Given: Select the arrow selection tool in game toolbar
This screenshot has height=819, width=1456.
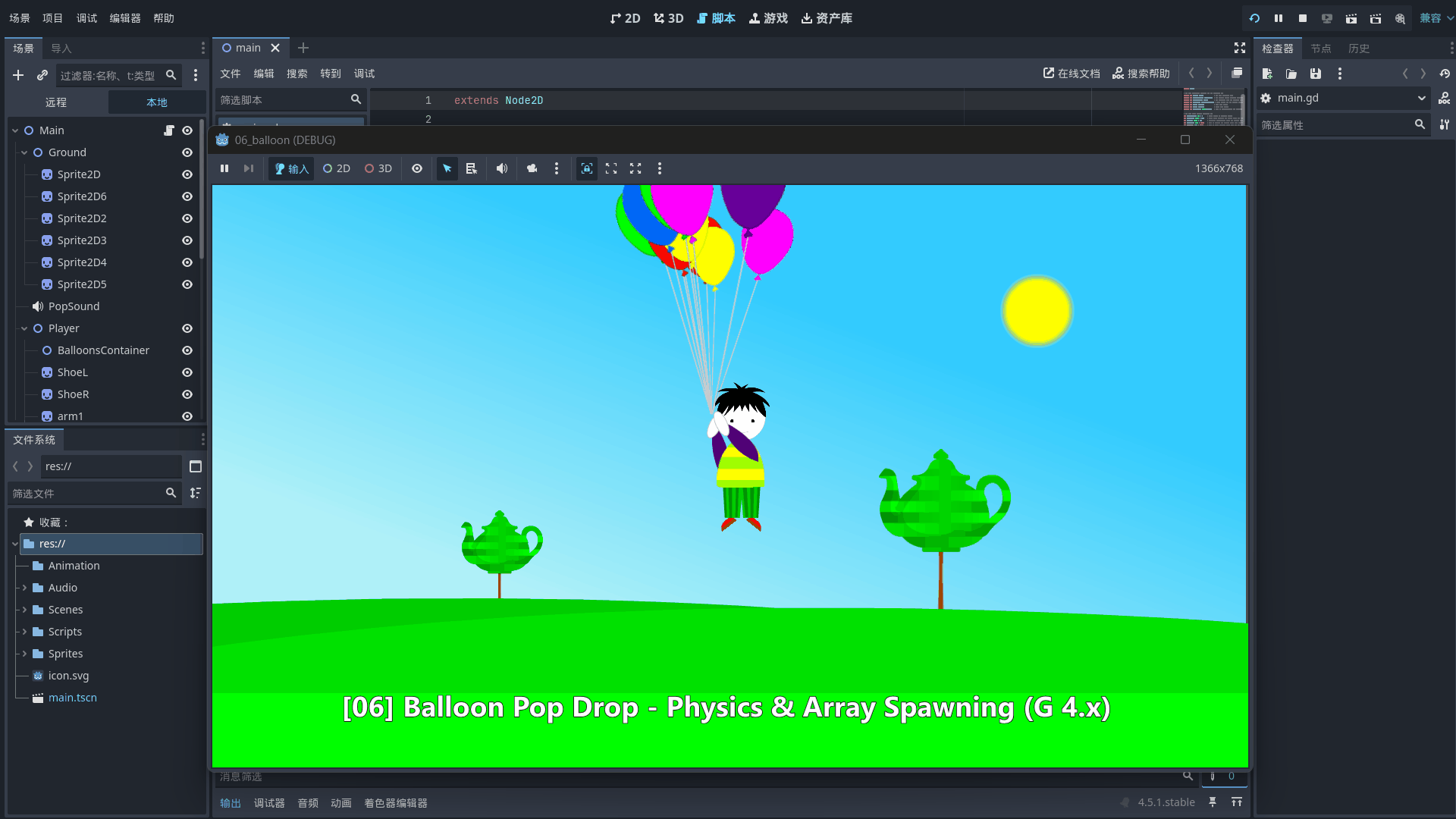Looking at the screenshot, I should coord(447,168).
